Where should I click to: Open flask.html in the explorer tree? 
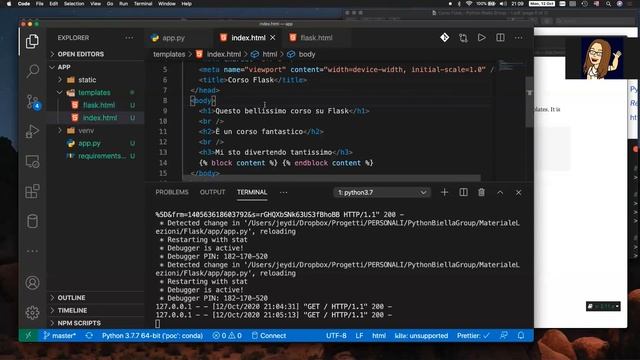[99, 105]
